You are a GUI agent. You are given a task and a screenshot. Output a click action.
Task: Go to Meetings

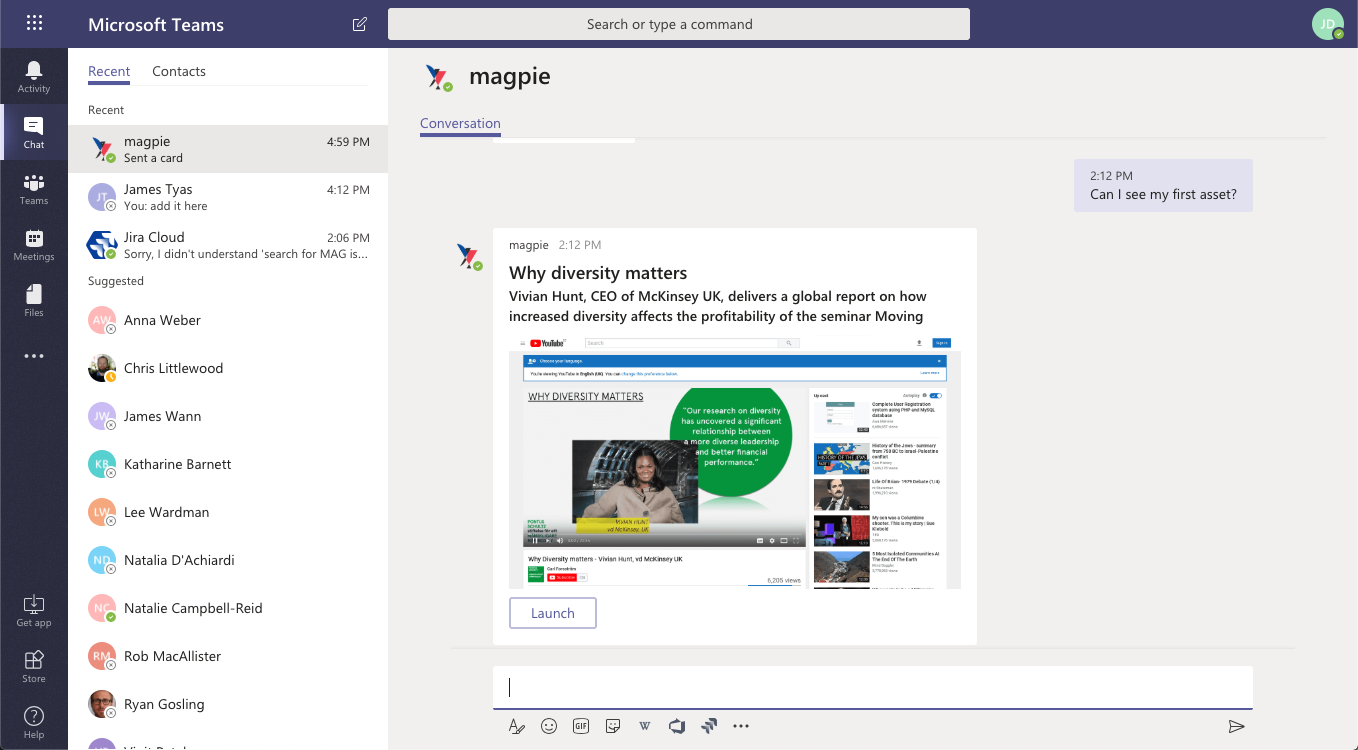34,244
